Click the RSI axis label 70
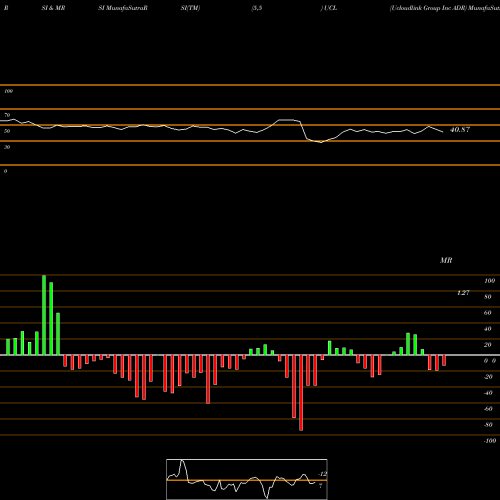The width and height of the screenshot is (500, 500). tap(7, 115)
